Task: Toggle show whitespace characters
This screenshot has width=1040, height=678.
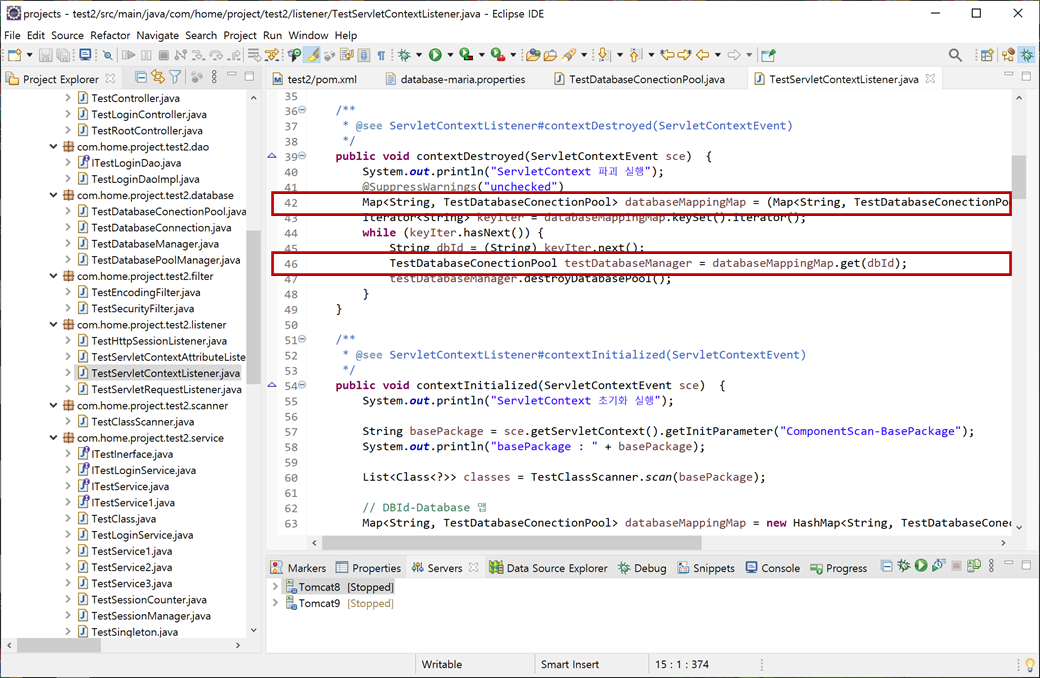Action: pos(383,55)
